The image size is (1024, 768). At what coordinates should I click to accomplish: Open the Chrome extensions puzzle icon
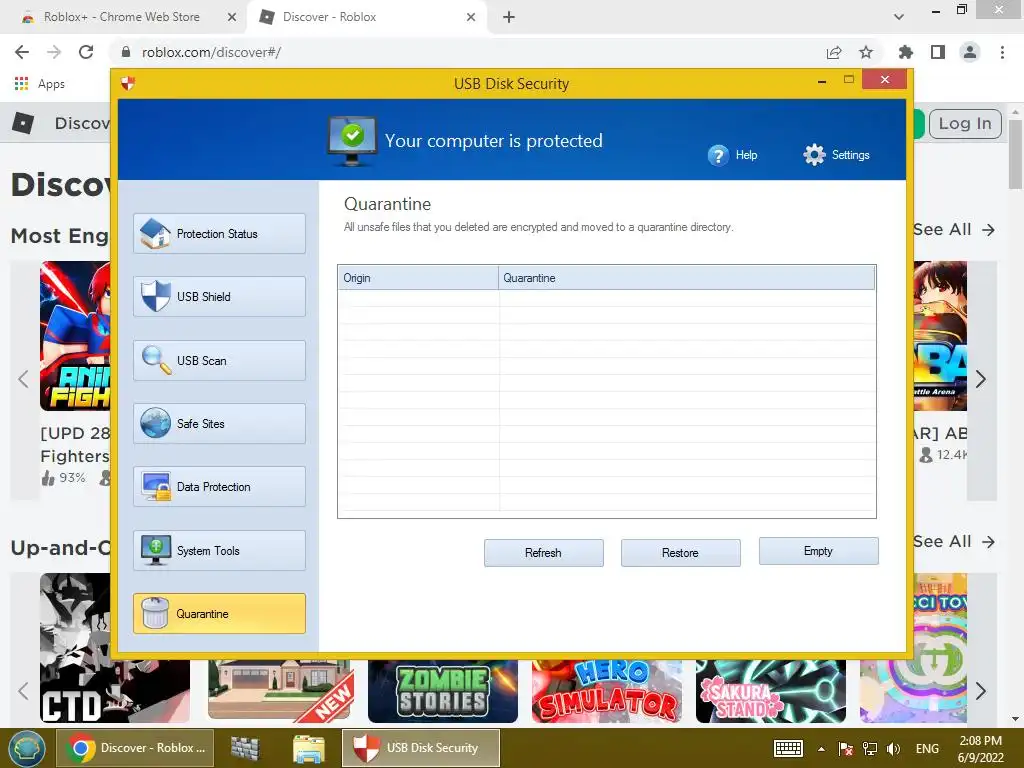pos(906,52)
